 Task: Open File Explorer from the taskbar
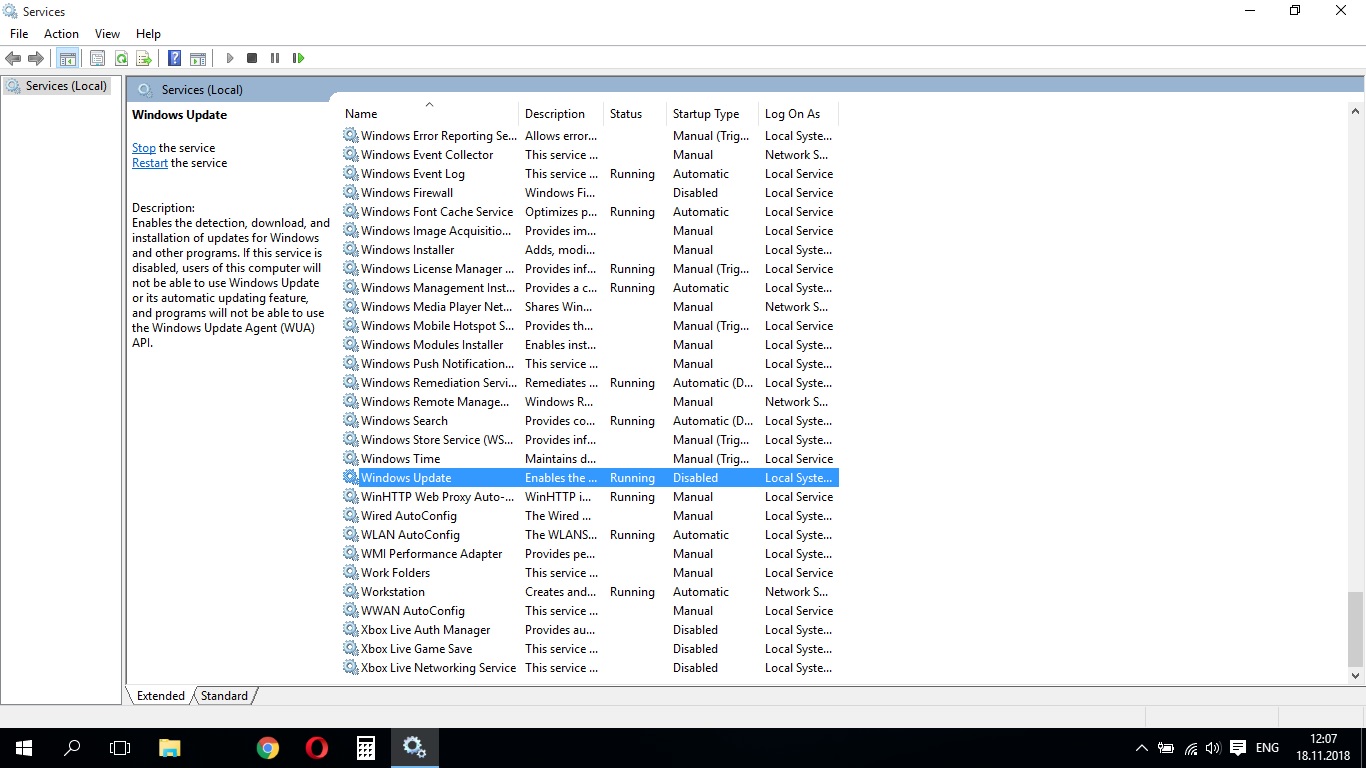coord(170,748)
